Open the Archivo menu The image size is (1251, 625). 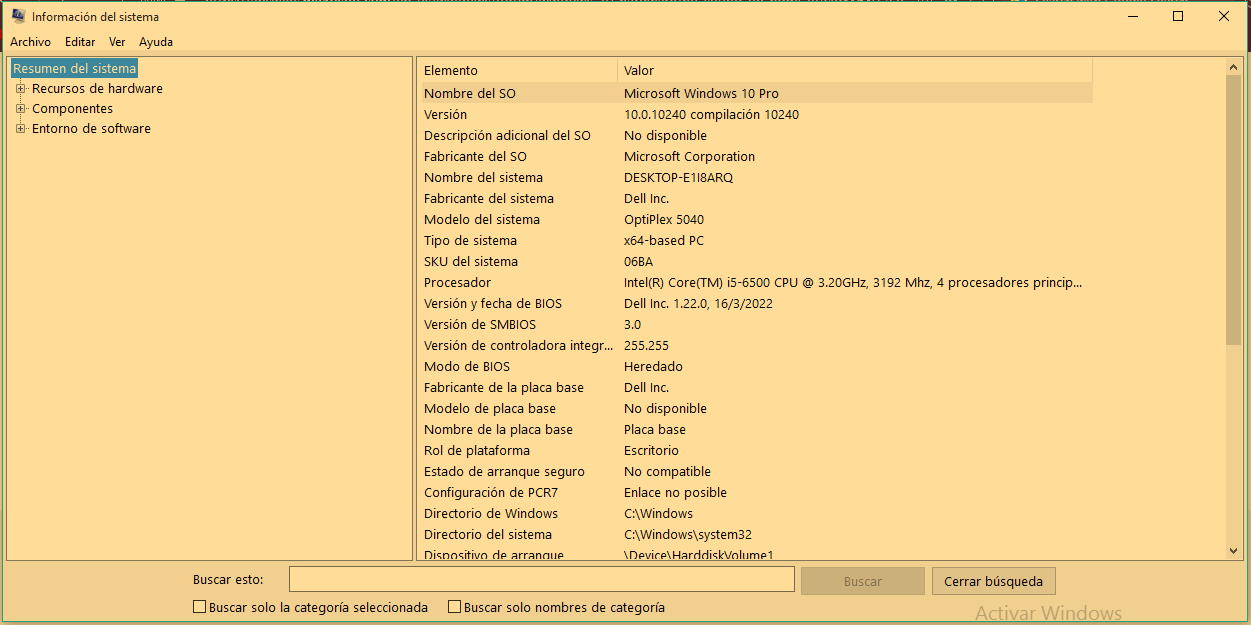(30, 42)
